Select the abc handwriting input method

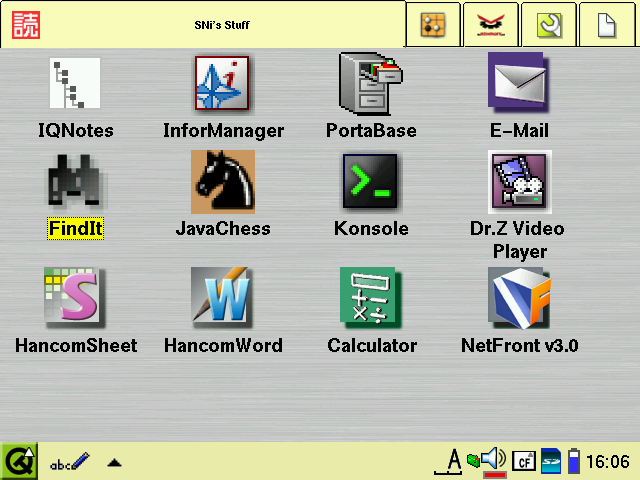pyautogui.click(x=69, y=462)
